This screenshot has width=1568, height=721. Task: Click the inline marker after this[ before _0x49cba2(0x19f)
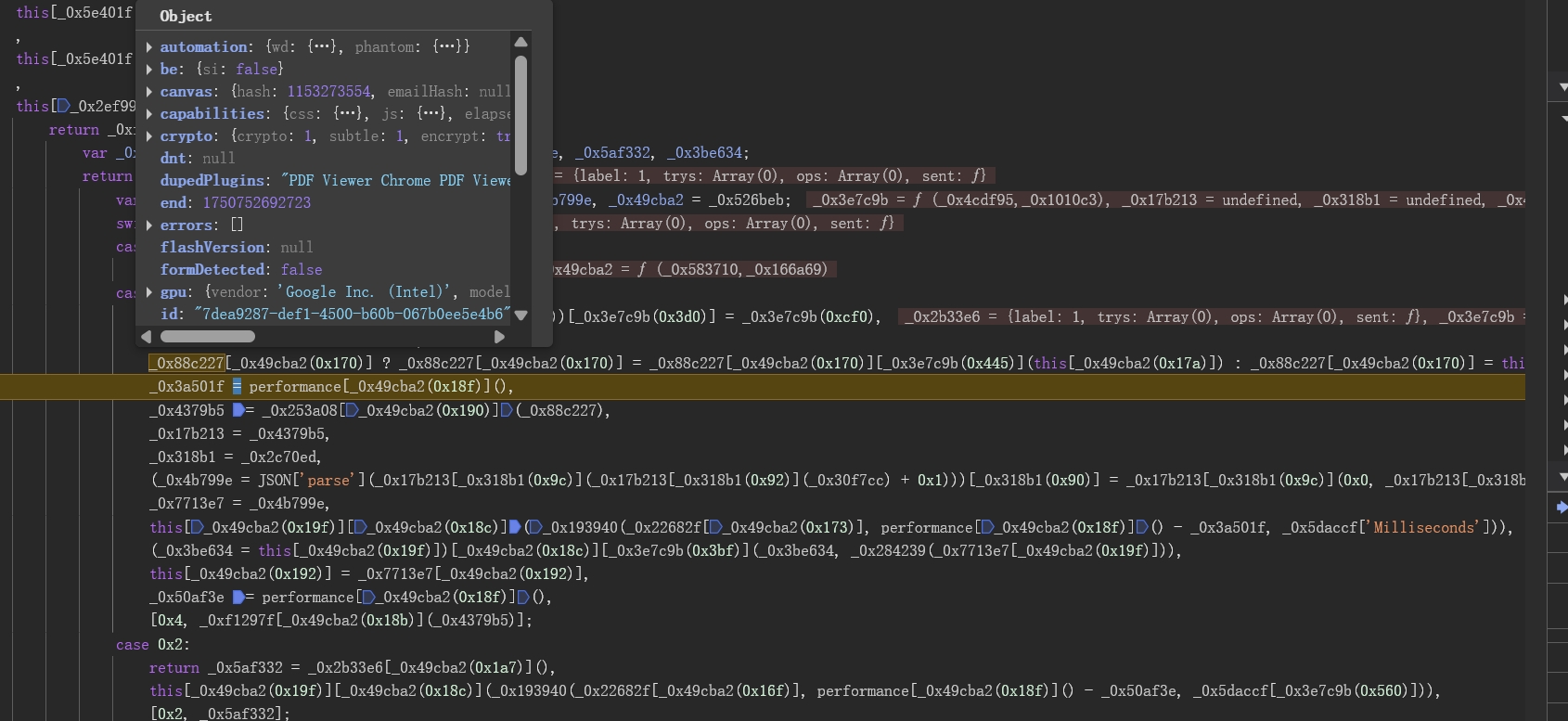(197, 527)
